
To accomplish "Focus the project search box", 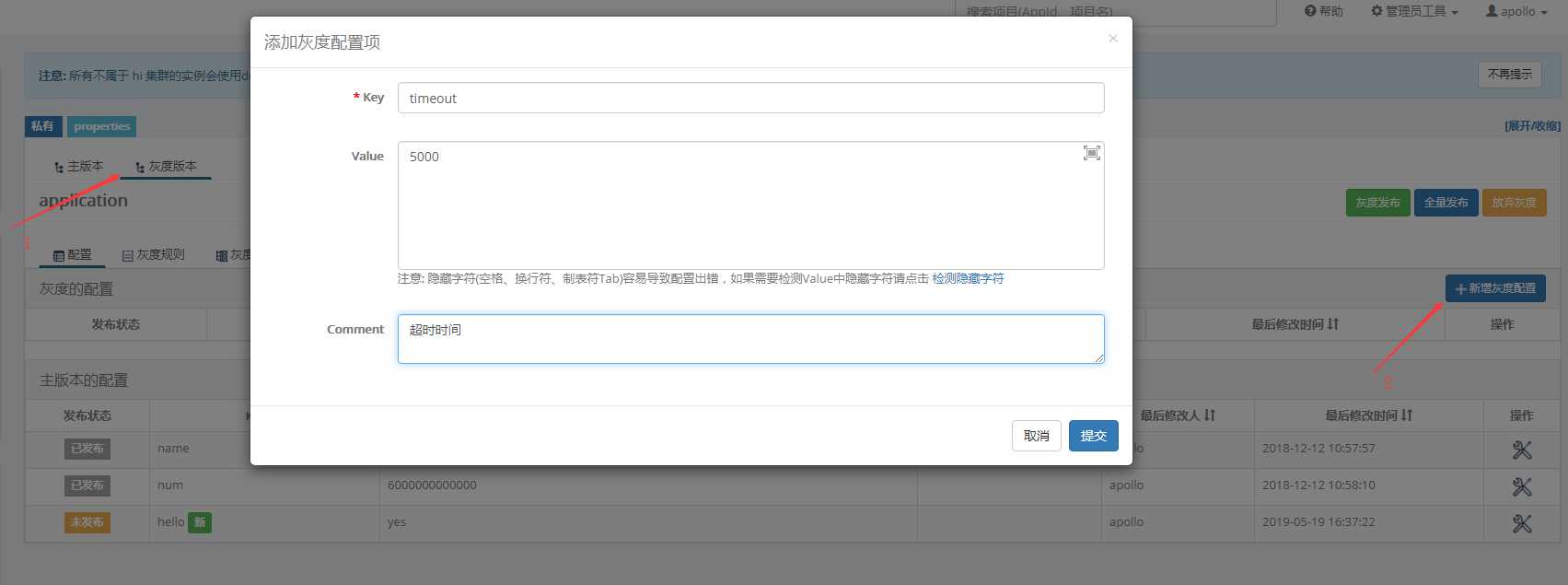I will (x=1115, y=12).
